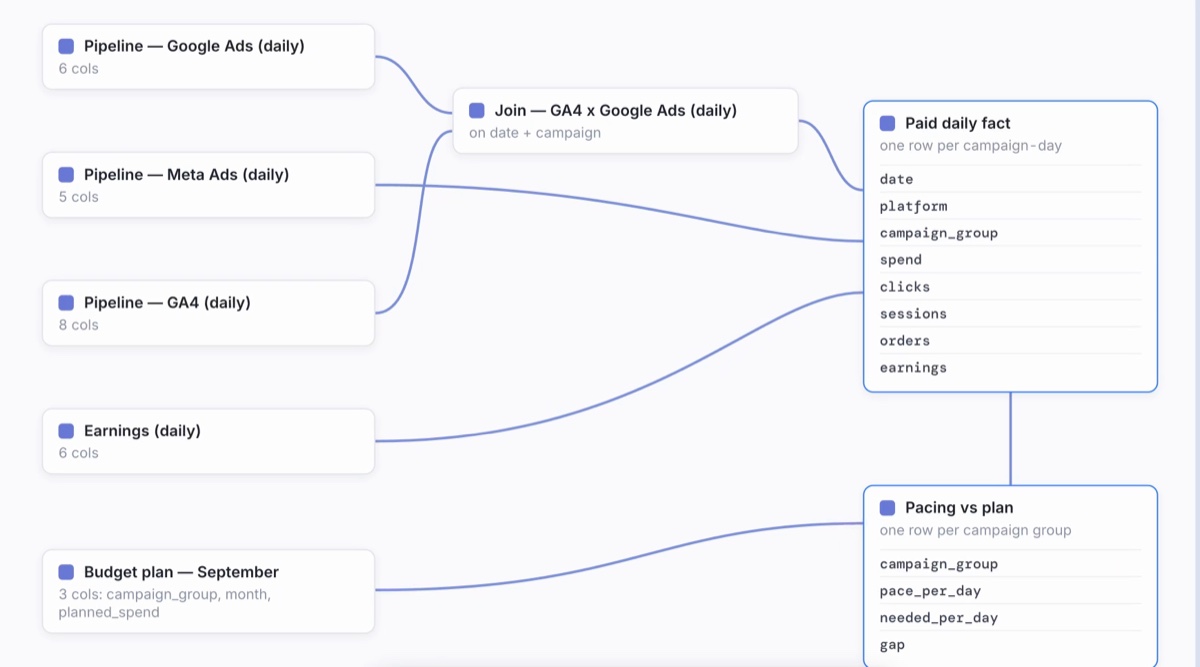Click '5 cols' under Pipeline — Meta Ads
Image resolution: width=1200 pixels, height=667 pixels.
point(78,197)
